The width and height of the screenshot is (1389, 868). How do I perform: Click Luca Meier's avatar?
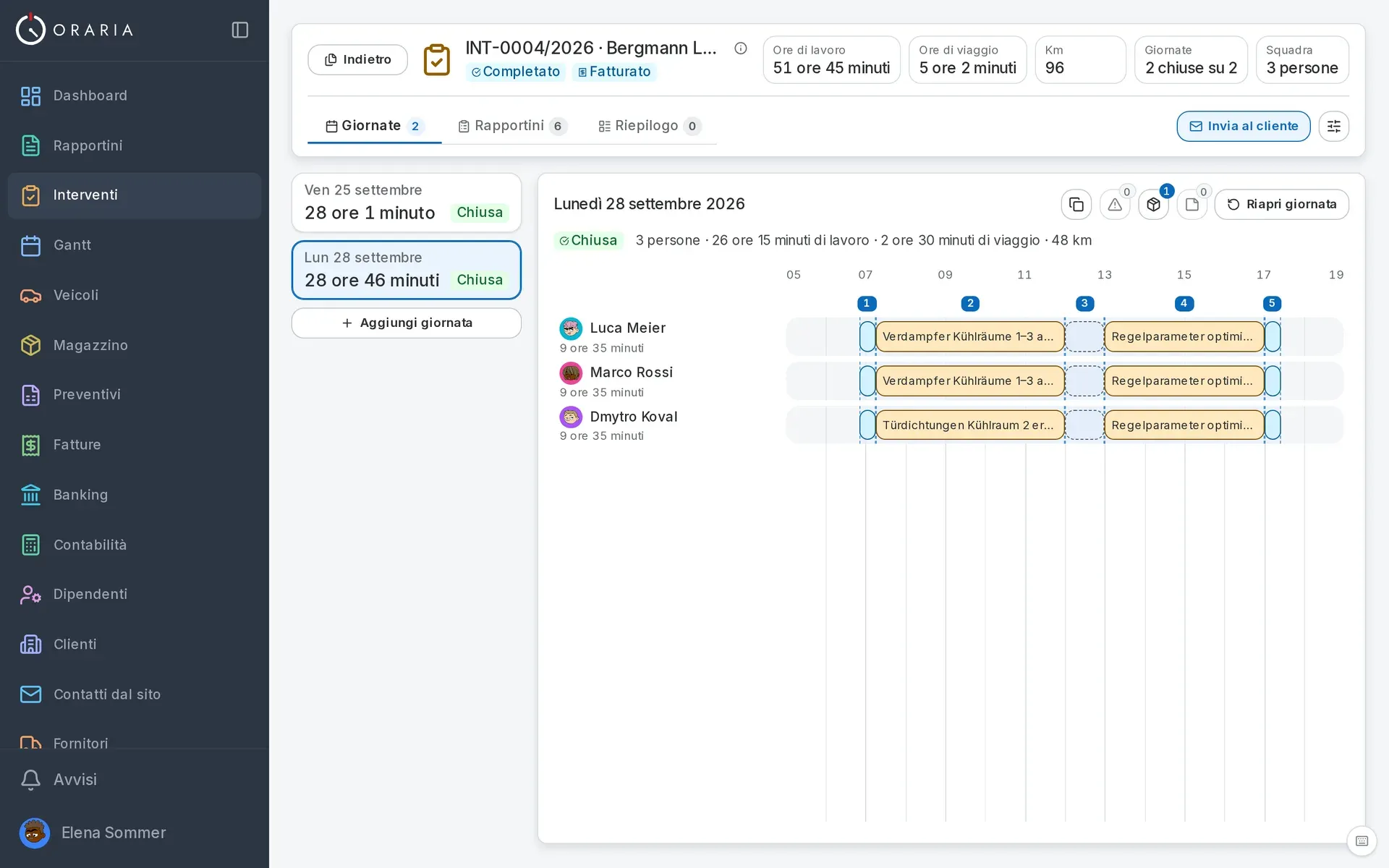pyautogui.click(x=571, y=328)
